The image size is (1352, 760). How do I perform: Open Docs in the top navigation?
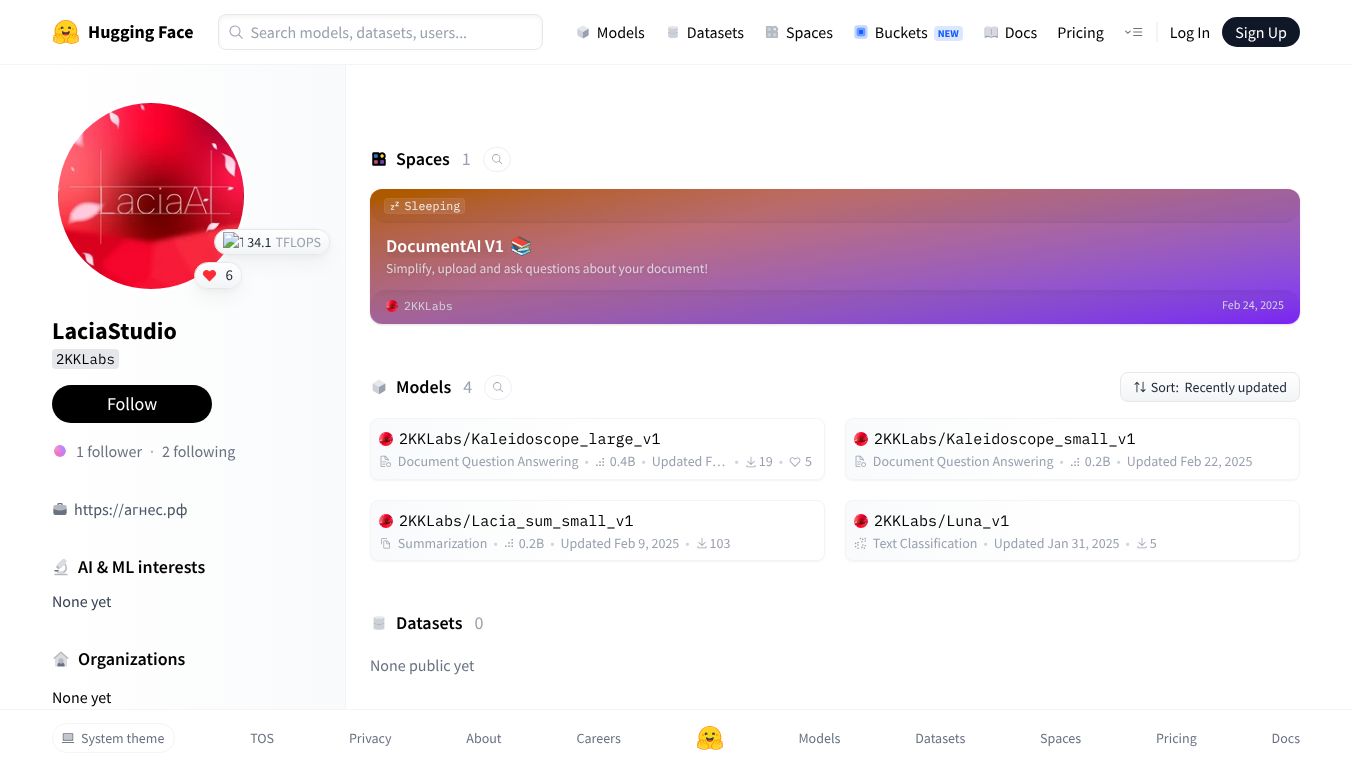pos(1010,32)
